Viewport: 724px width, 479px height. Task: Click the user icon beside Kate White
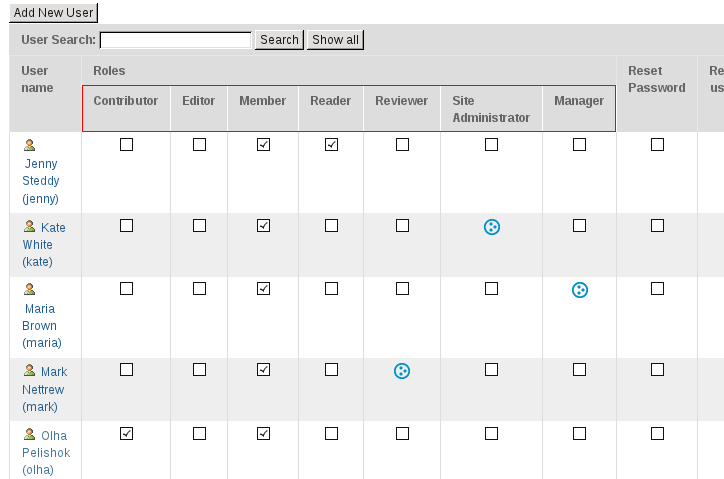pos(30,226)
